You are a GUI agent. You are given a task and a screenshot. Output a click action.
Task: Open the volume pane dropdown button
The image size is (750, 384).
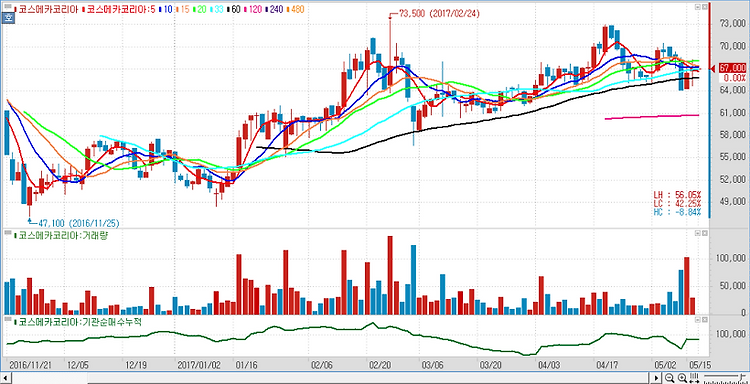(x=698, y=233)
